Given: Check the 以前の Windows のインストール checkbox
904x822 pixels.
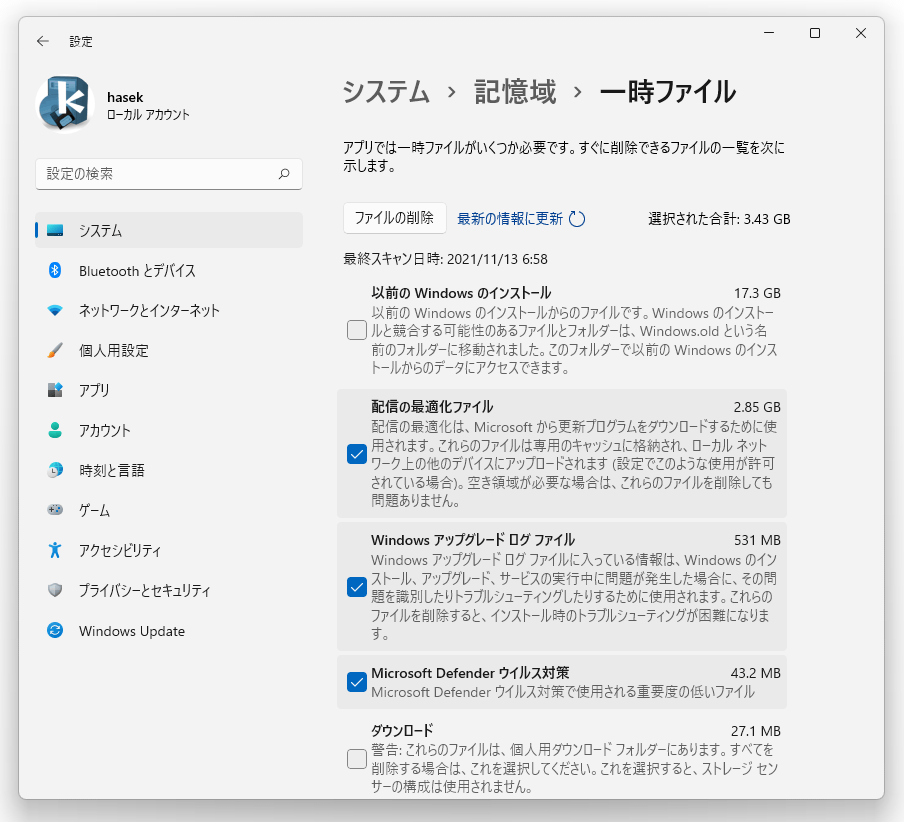Looking at the screenshot, I should pyautogui.click(x=357, y=330).
